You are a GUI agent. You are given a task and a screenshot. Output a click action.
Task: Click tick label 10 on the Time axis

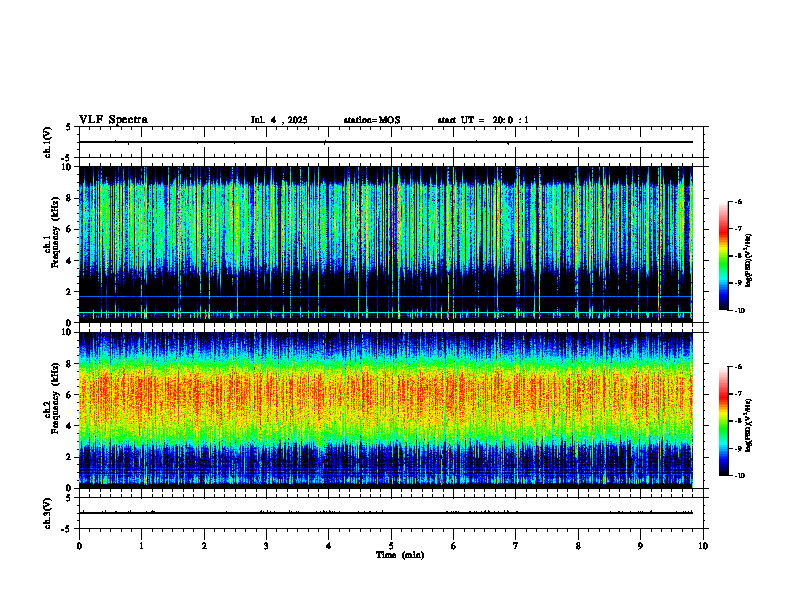coord(703,546)
